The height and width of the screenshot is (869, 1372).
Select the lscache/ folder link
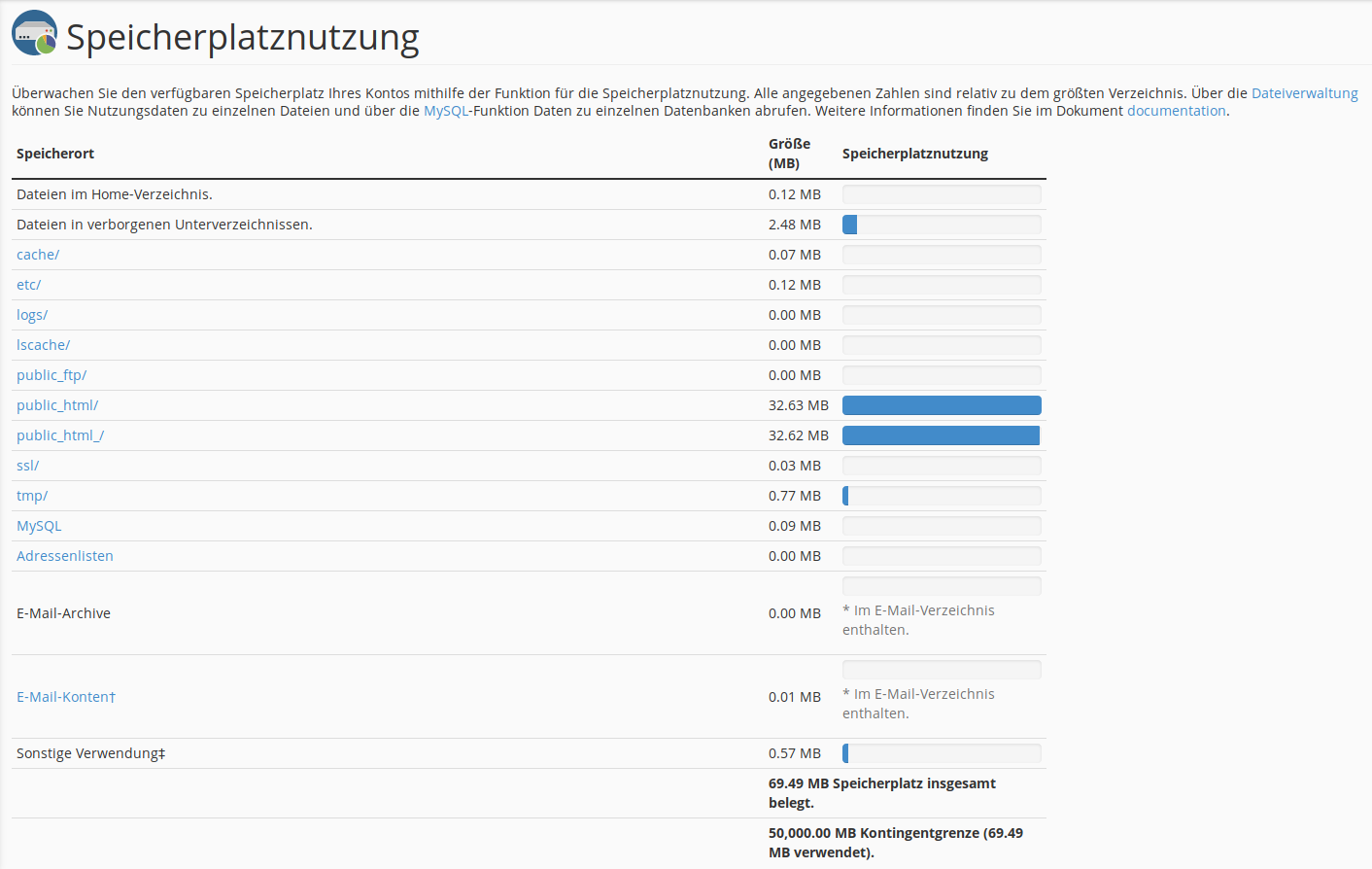[x=44, y=345]
